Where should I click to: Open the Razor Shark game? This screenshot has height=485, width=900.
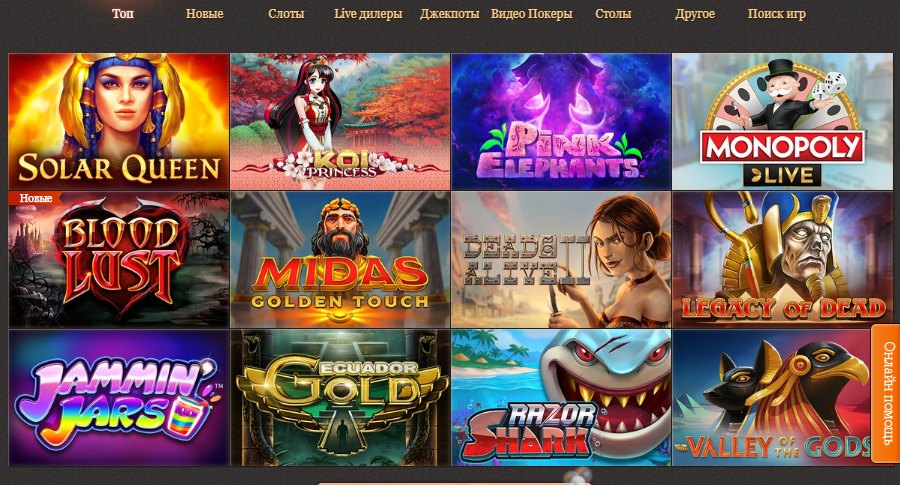tap(561, 398)
